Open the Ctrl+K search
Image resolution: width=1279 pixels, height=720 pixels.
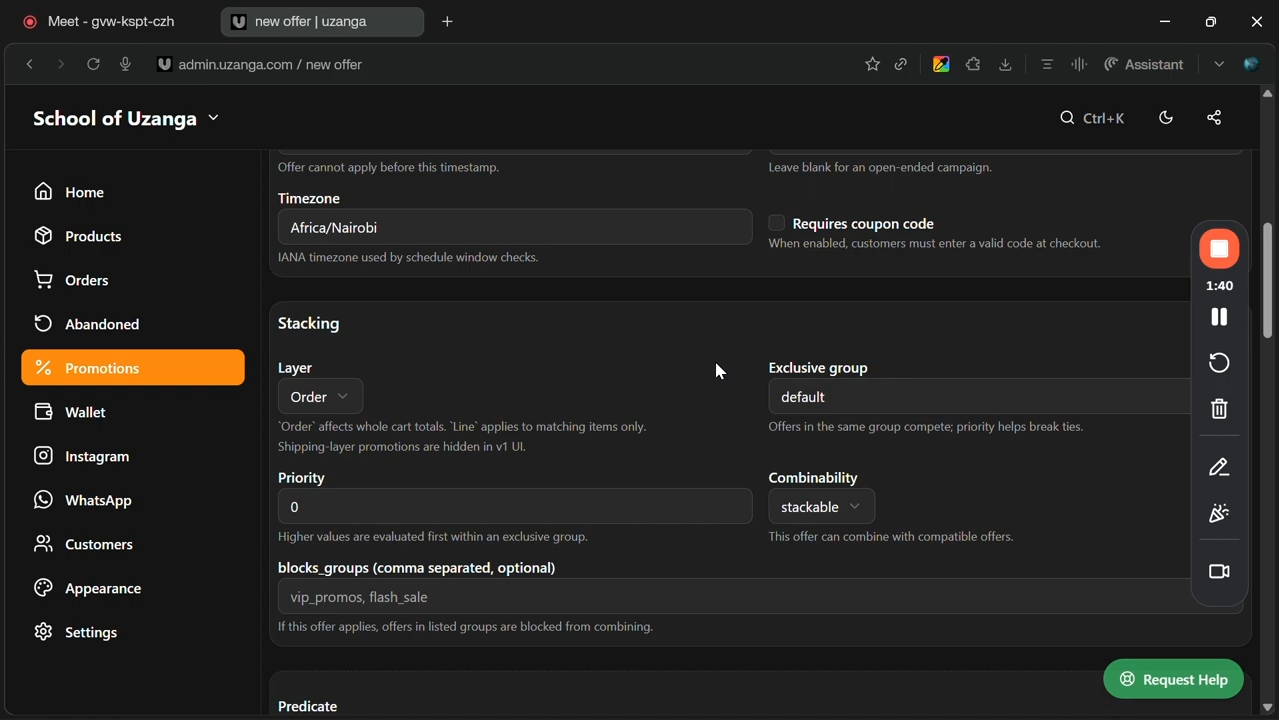pos(1092,118)
